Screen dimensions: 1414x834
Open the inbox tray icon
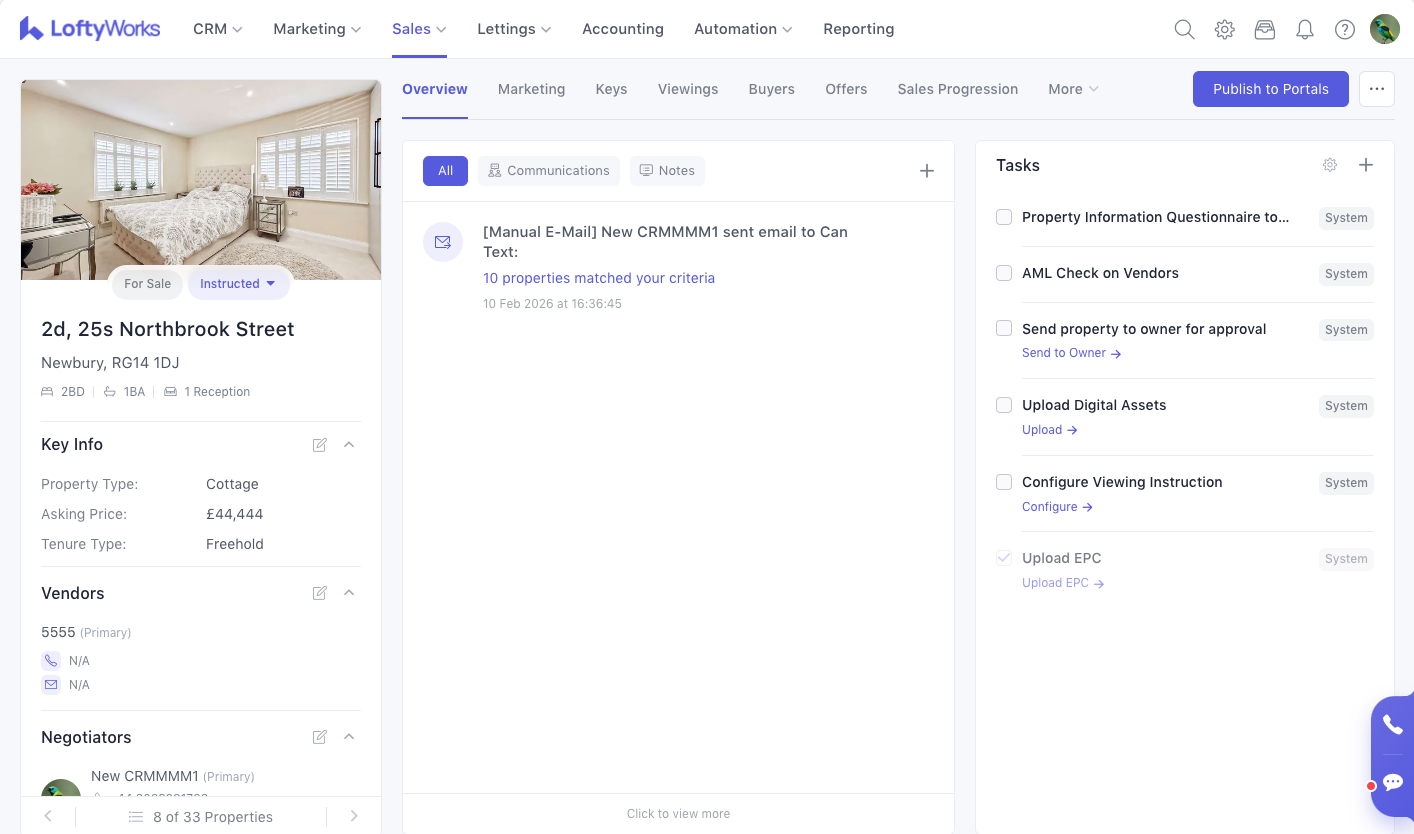pyautogui.click(x=1265, y=30)
